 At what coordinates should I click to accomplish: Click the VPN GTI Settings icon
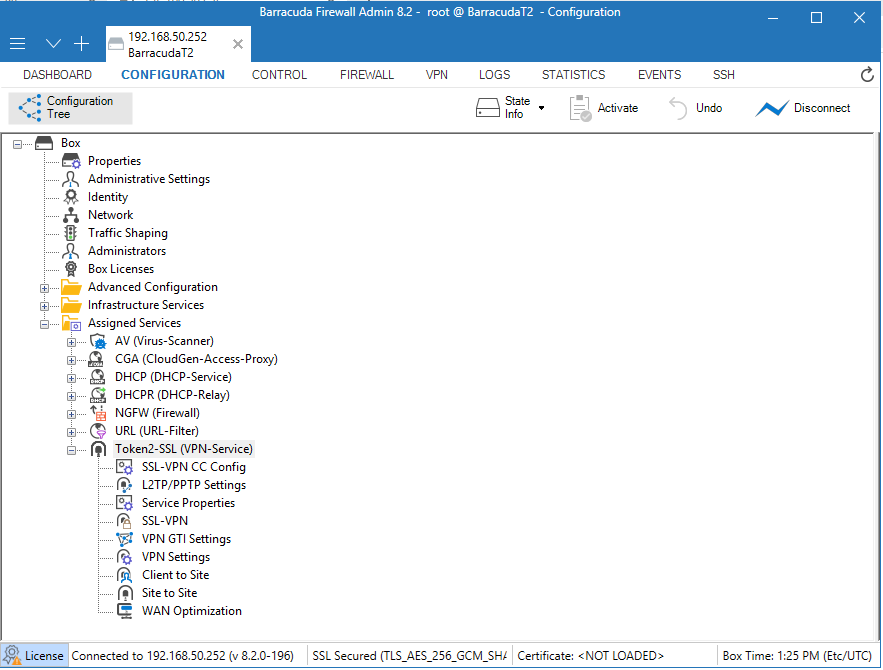(124, 539)
